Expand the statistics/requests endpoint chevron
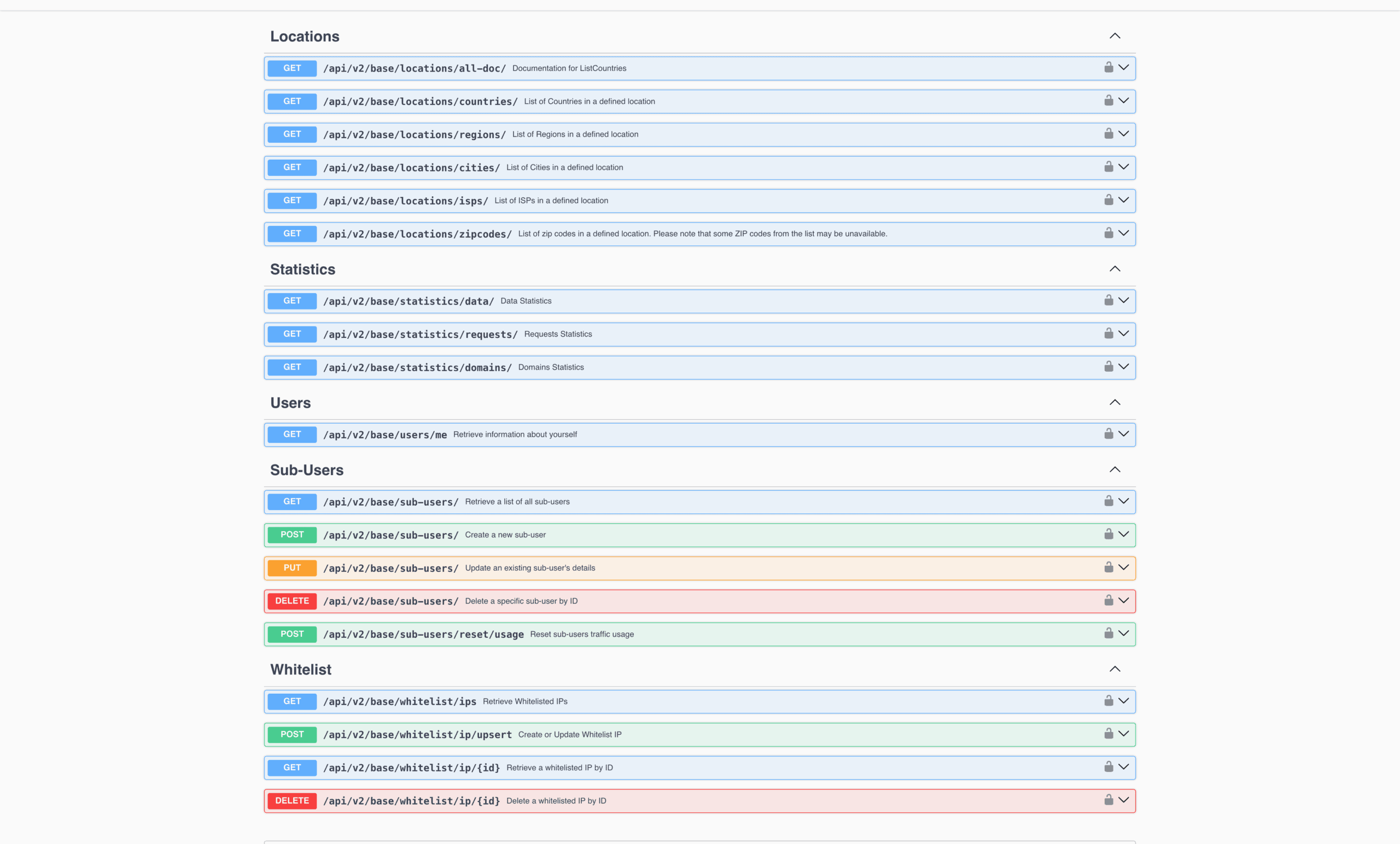The height and width of the screenshot is (844, 1400). [1123, 333]
